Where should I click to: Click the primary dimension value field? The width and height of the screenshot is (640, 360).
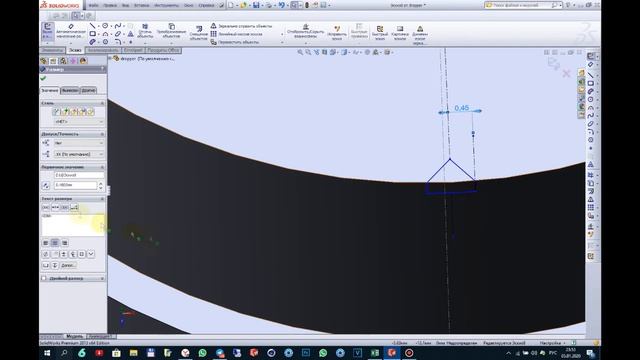pos(76,185)
